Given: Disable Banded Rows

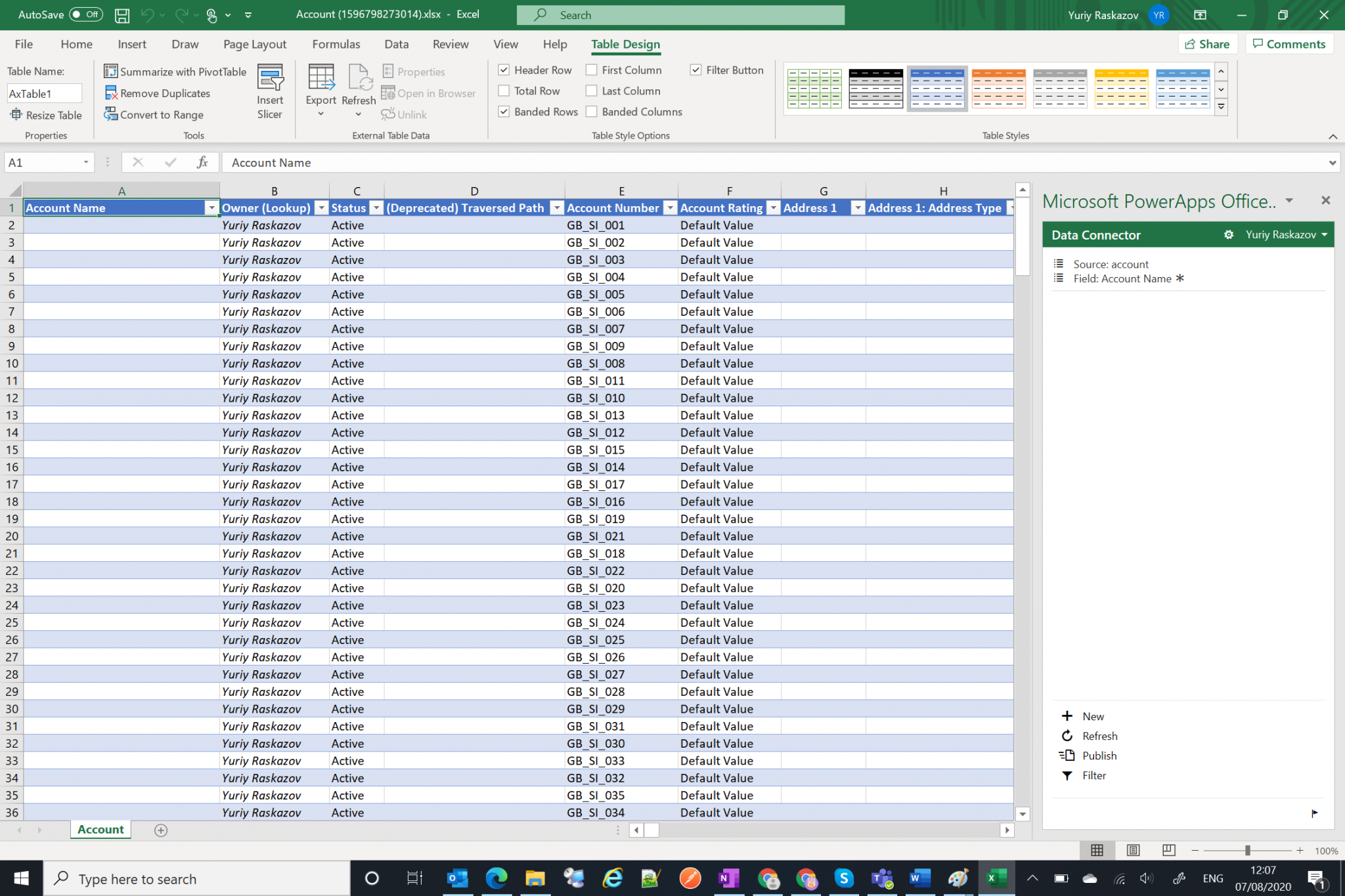Looking at the screenshot, I should tap(504, 112).
